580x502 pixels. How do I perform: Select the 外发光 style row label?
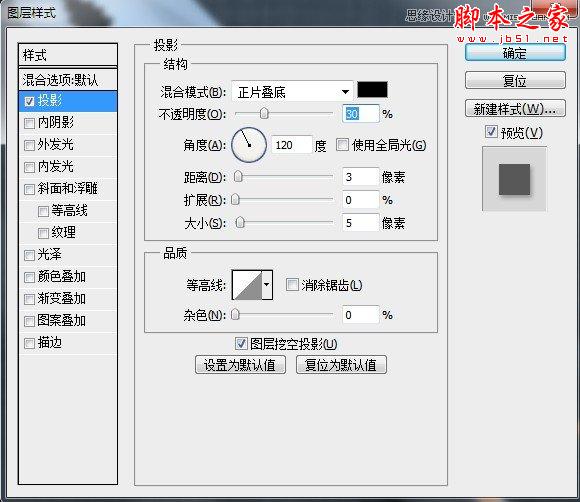coord(55,145)
